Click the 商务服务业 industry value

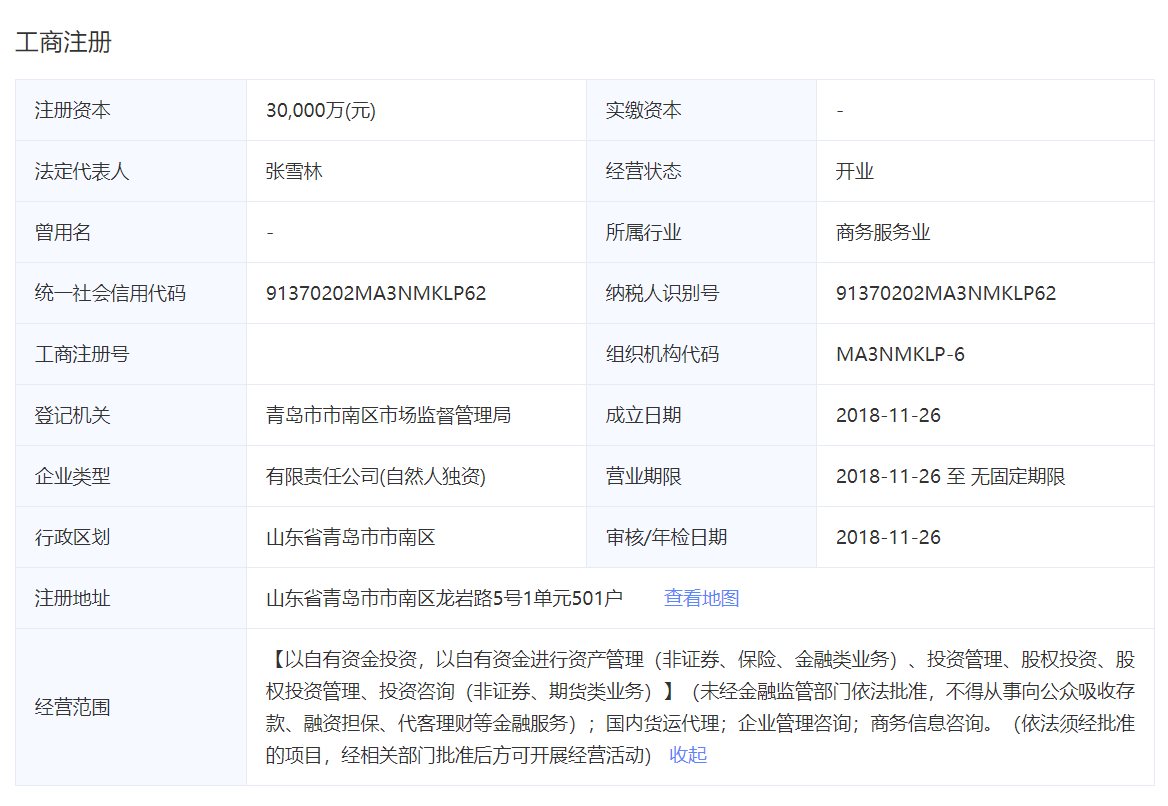click(882, 233)
